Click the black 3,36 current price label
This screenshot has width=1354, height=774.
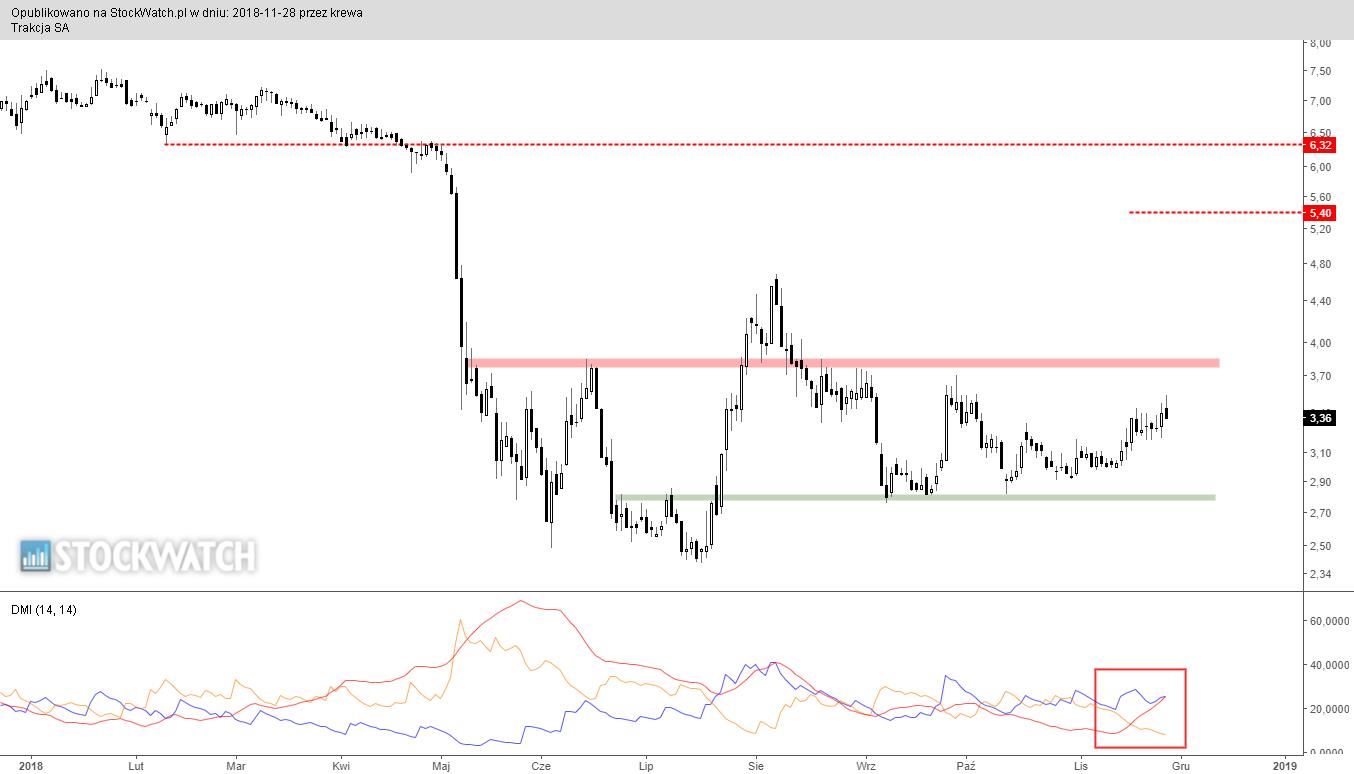pyautogui.click(x=1320, y=418)
